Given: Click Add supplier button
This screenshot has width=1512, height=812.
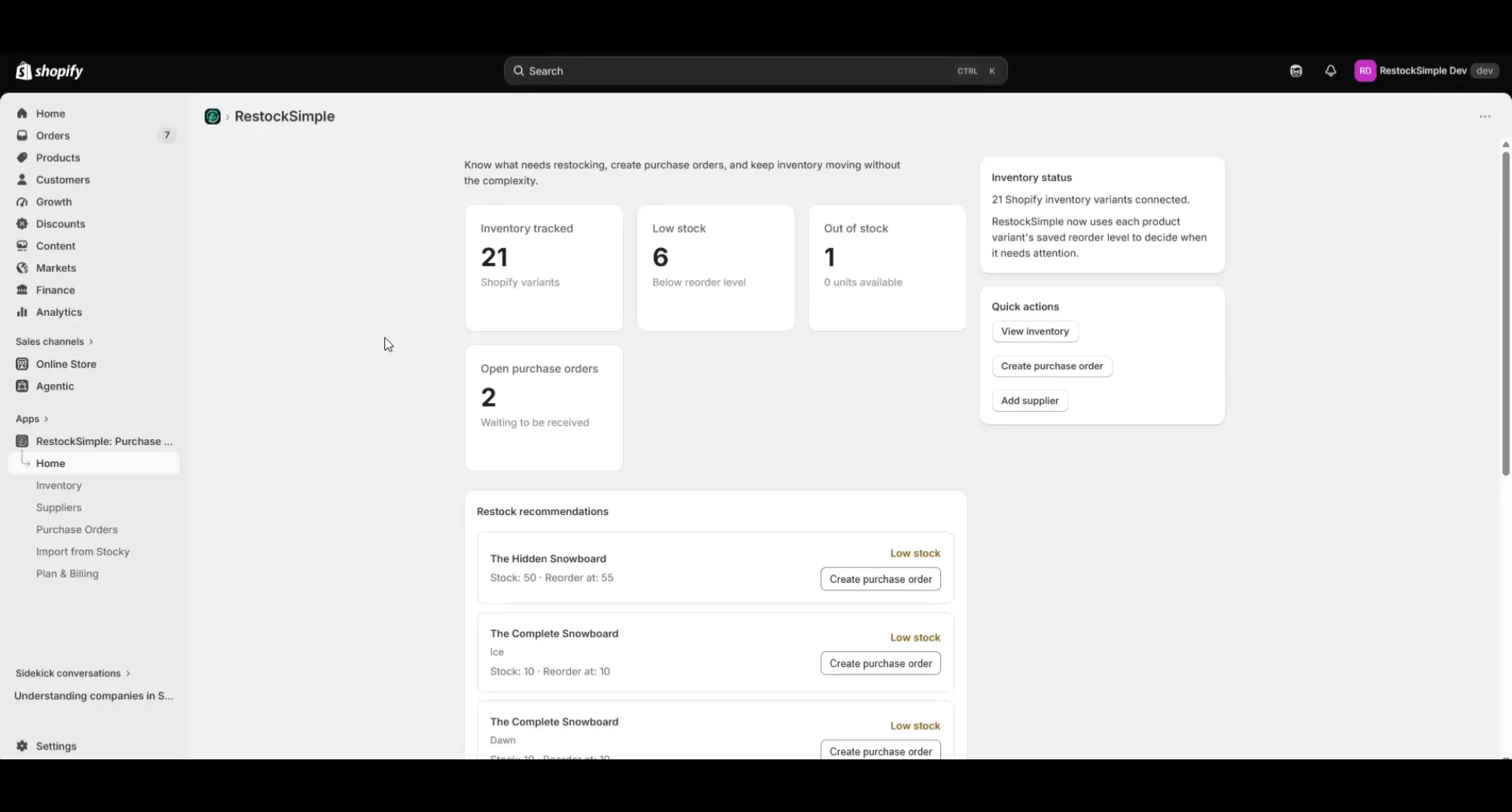Looking at the screenshot, I should pos(1030,401).
